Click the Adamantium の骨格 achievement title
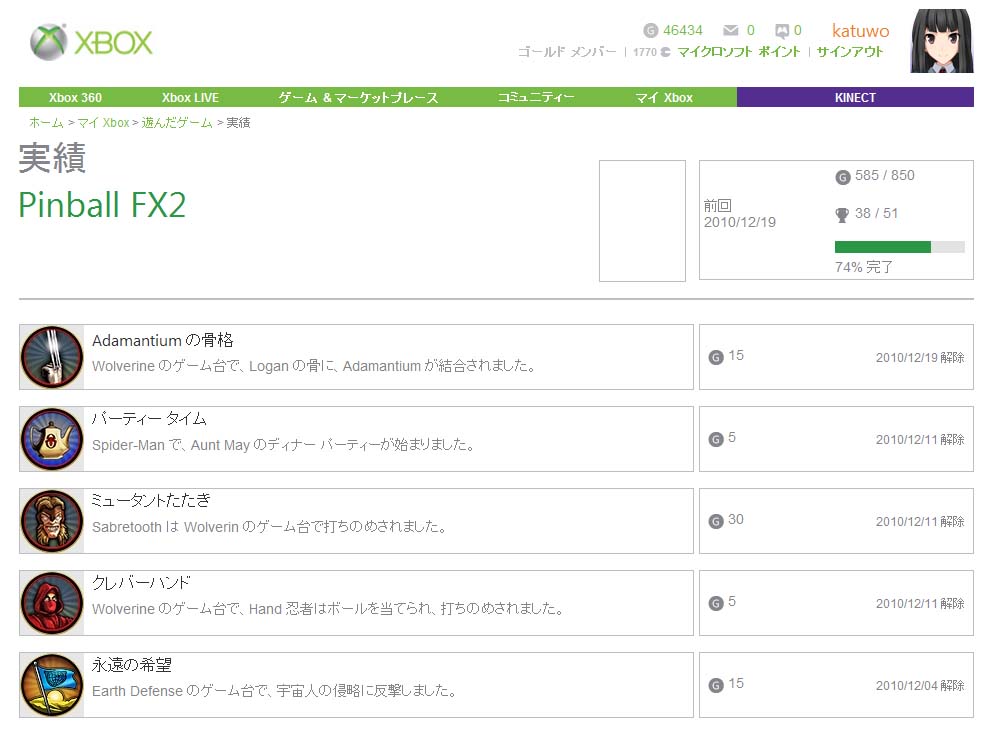Image resolution: width=989 pixels, height=731 pixels. [x=163, y=341]
